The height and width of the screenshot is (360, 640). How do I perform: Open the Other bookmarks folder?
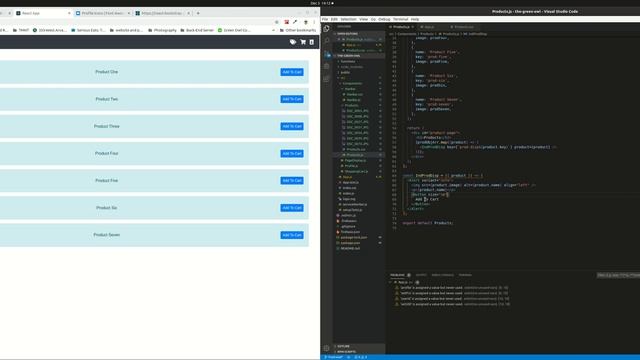click(298, 30)
